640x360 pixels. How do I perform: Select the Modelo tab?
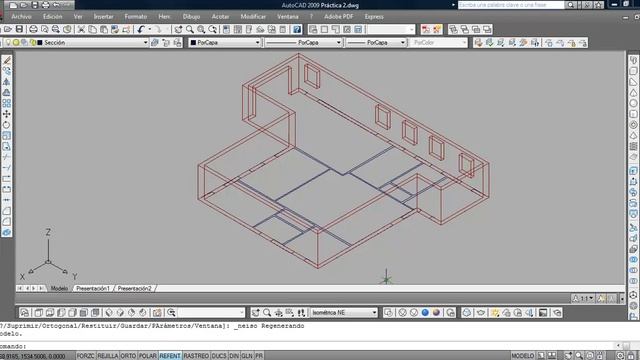coord(59,289)
